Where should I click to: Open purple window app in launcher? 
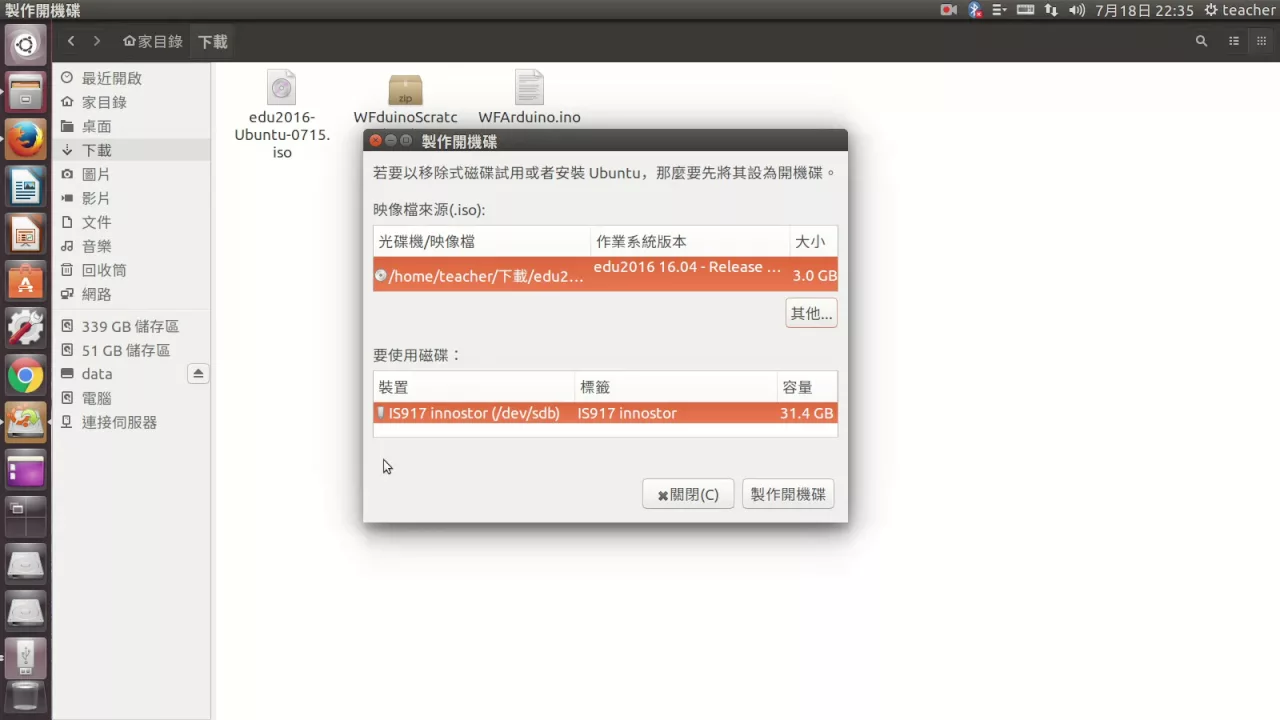tap(25, 469)
